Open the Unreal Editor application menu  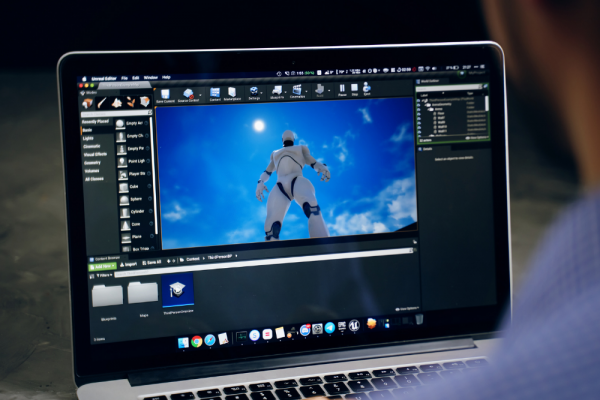point(104,78)
